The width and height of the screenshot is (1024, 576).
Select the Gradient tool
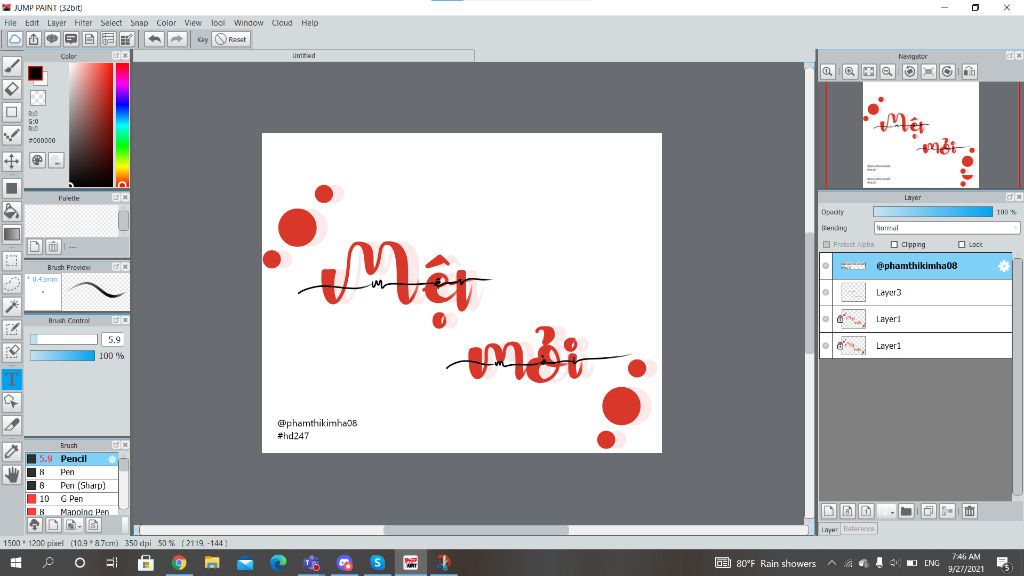12,234
